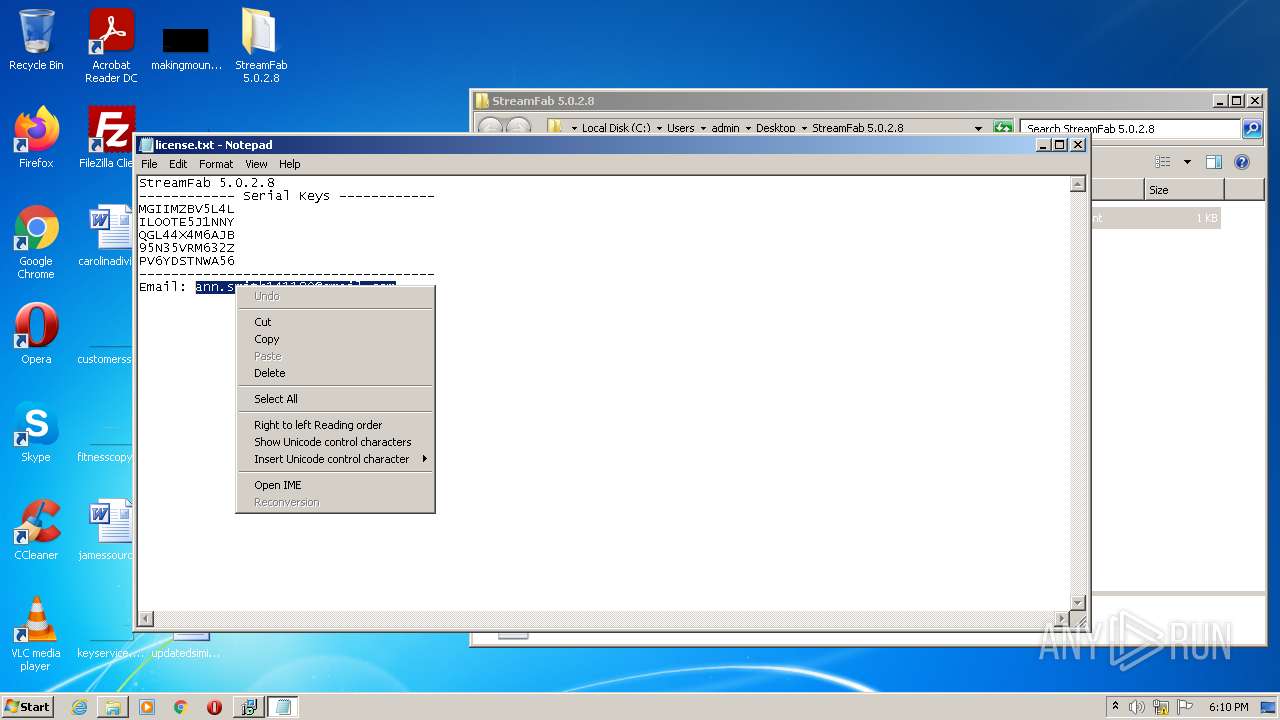Open the Notepad Help menu
This screenshot has height=720, width=1280.
coord(290,164)
